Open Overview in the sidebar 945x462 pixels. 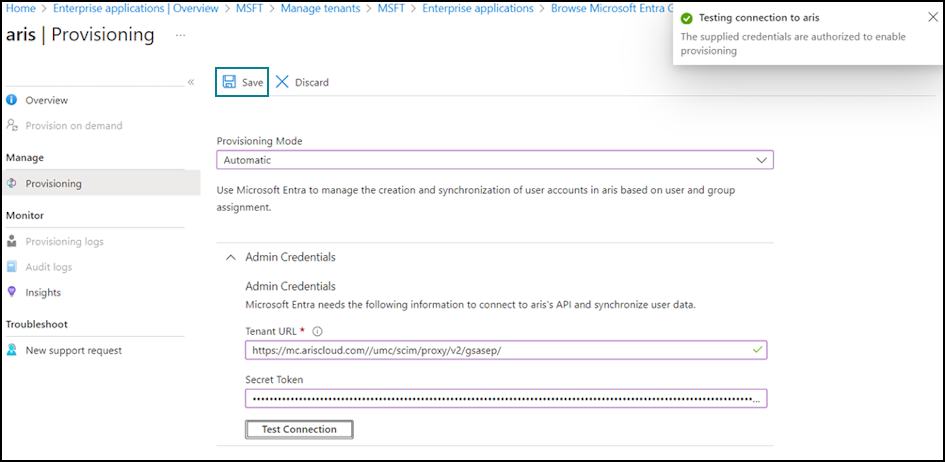[x=46, y=100]
